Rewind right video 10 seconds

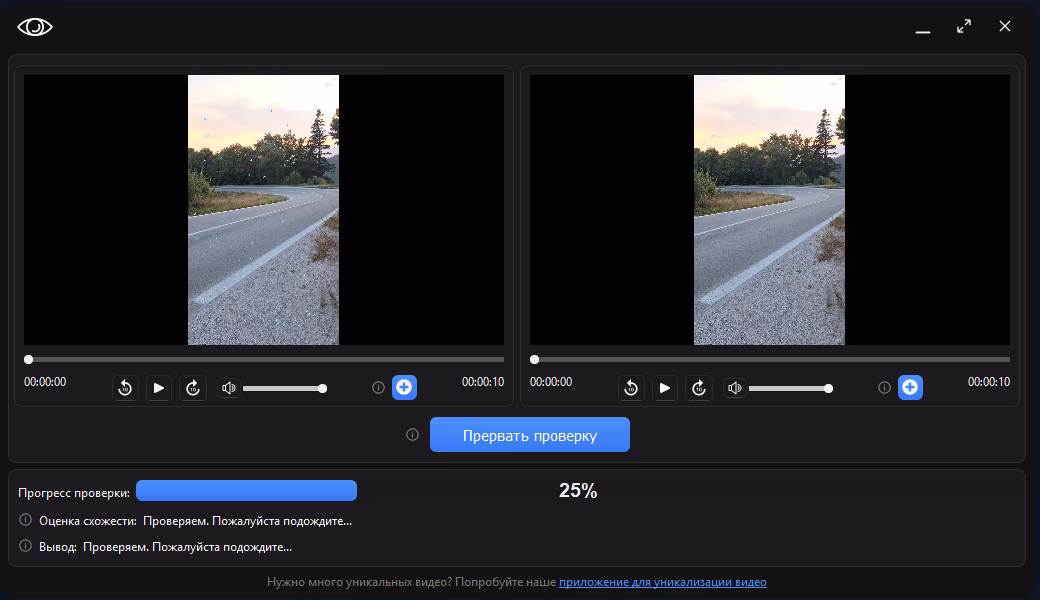[631, 388]
